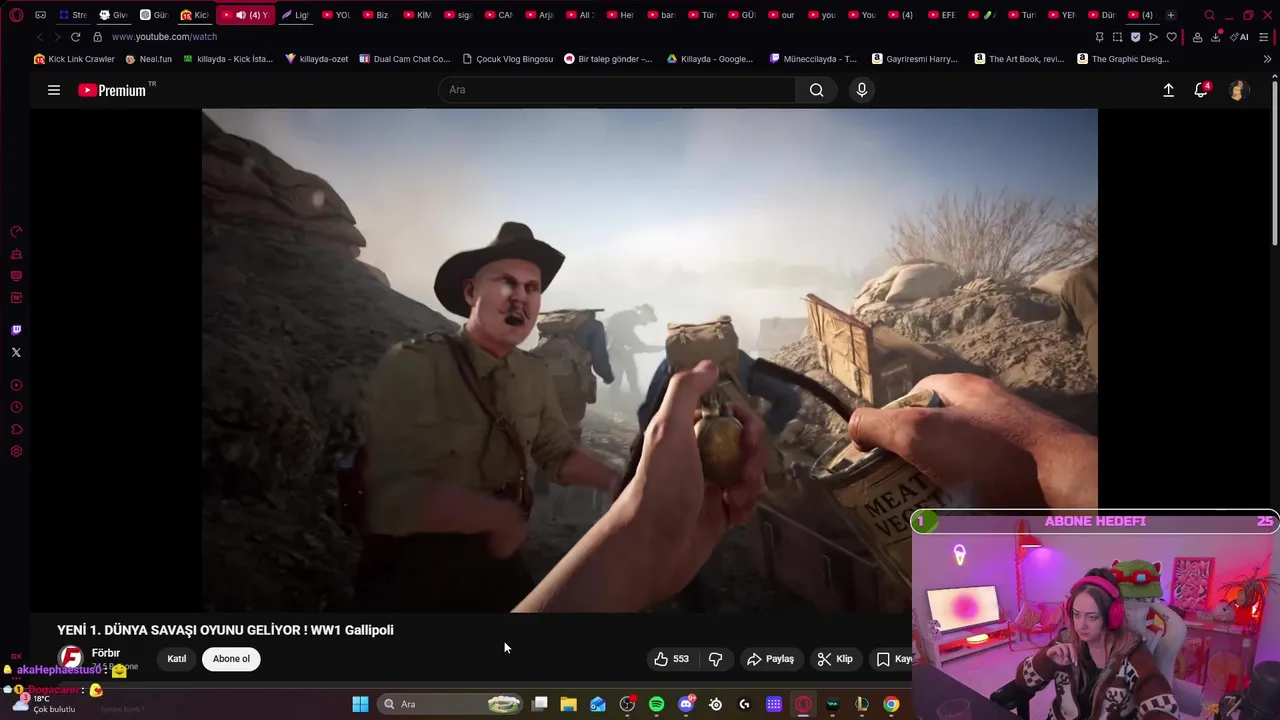
Task: Like the video with 553 likes
Action: pos(672,659)
